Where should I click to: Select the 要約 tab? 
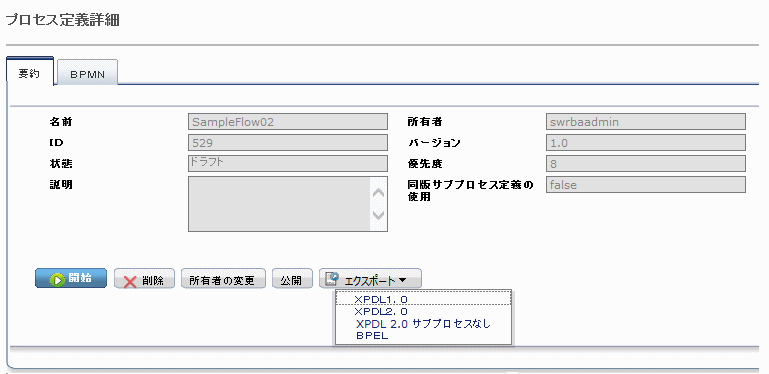[x=29, y=72]
